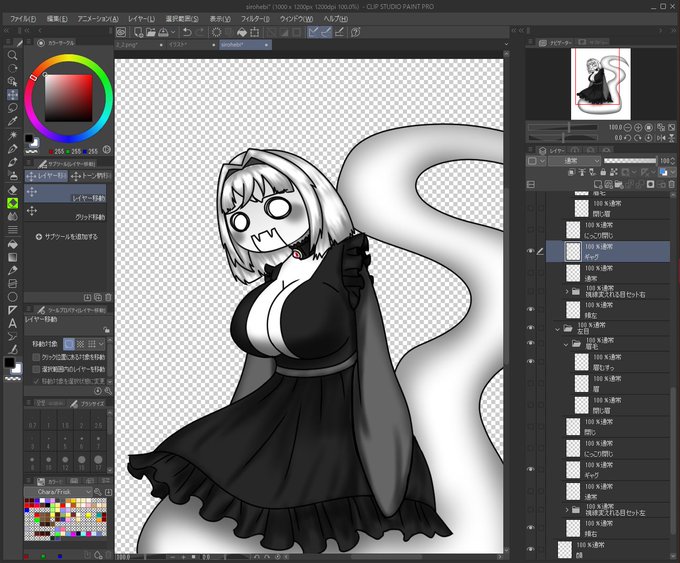680x563 pixels.
Task: Open CLIP STUDIO launcher icon
Action: click(121, 32)
